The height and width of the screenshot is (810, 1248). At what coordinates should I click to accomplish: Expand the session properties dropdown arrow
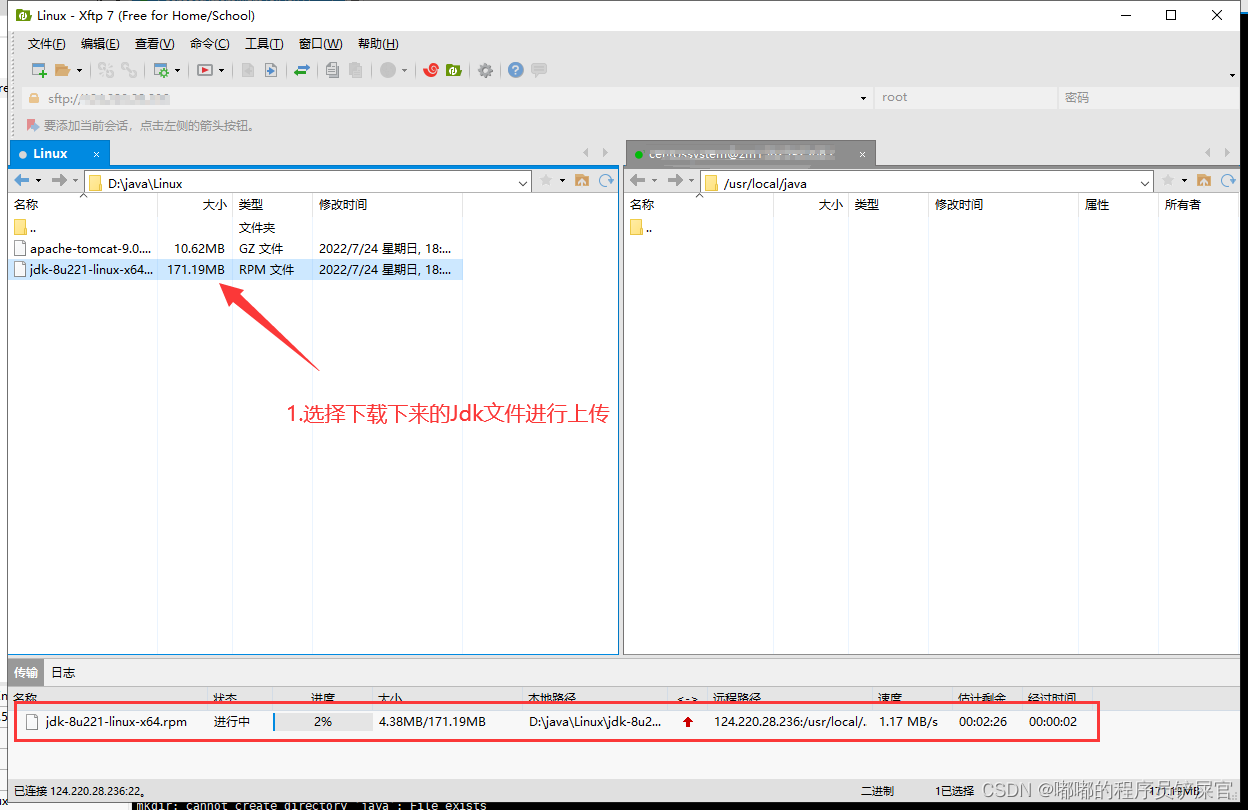(x=178, y=70)
